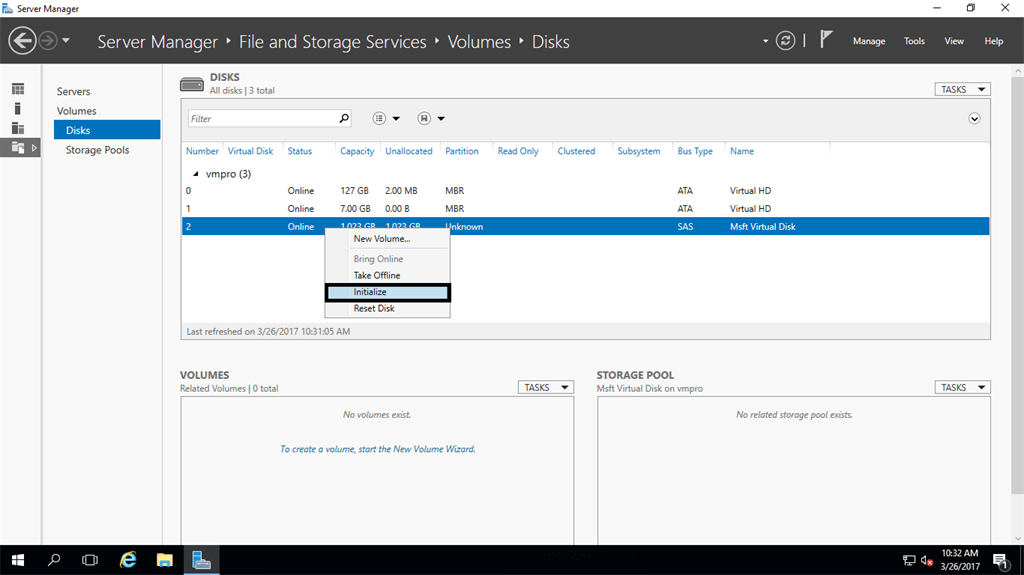The height and width of the screenshot is (575, 1024).
Task: Click network status tray icon
Action: click(908, 561)
